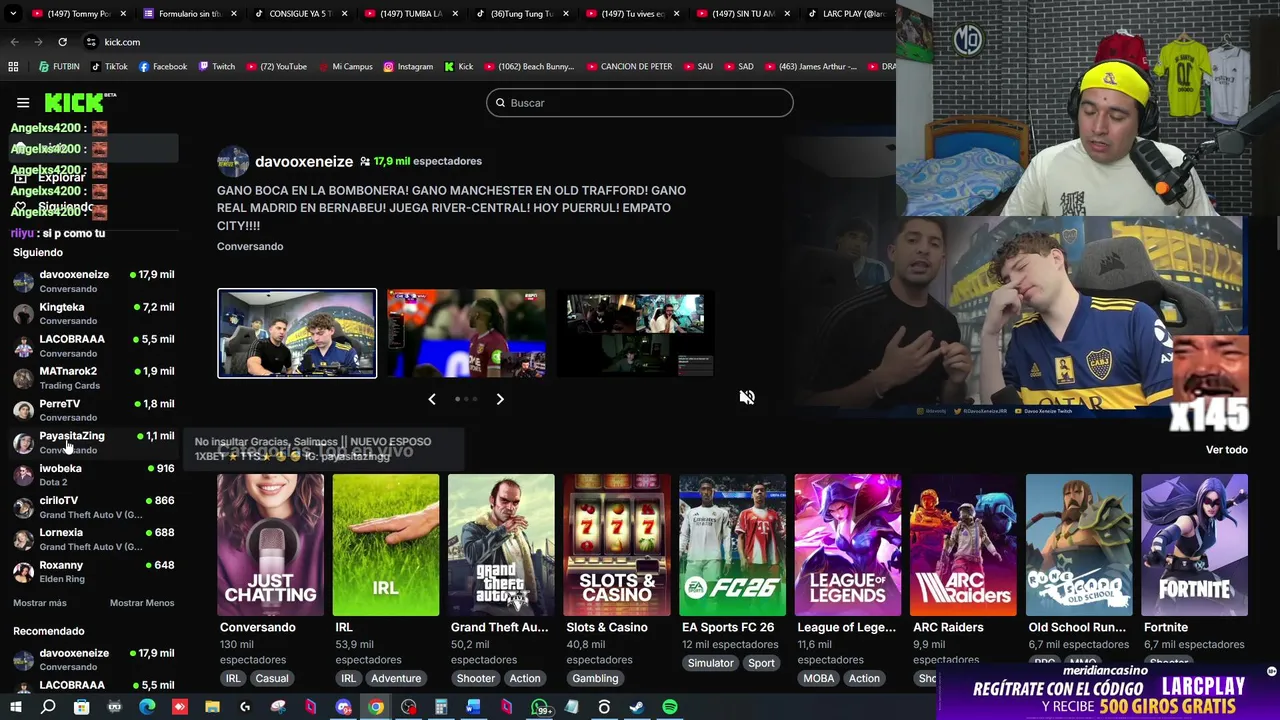Open Microsoft Store from the taskbar
The height and width of the screenshot is (720, 1280).
click(x=82, y=707)
